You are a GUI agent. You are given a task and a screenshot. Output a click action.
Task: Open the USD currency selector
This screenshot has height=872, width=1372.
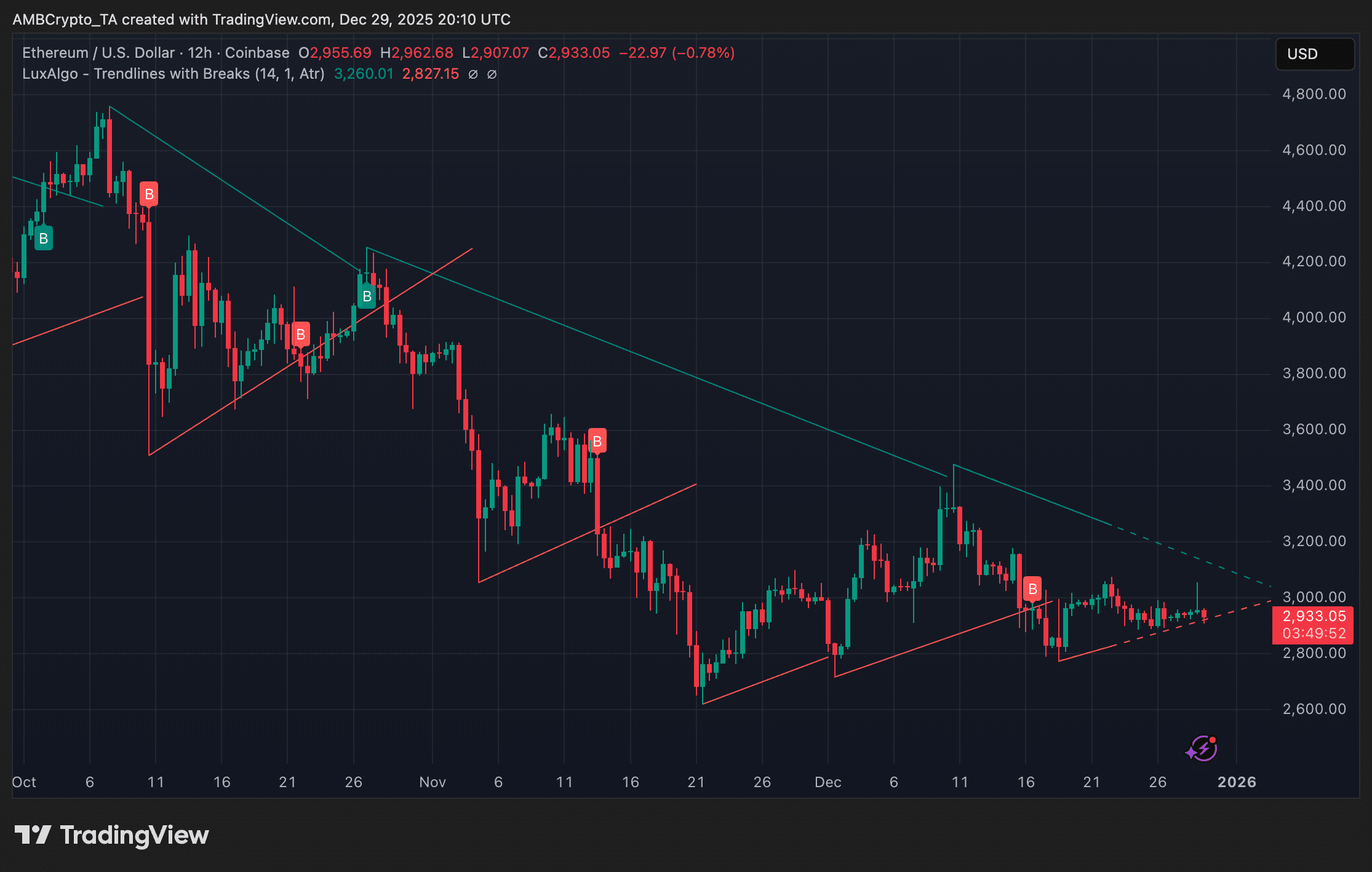point(1314,54)
